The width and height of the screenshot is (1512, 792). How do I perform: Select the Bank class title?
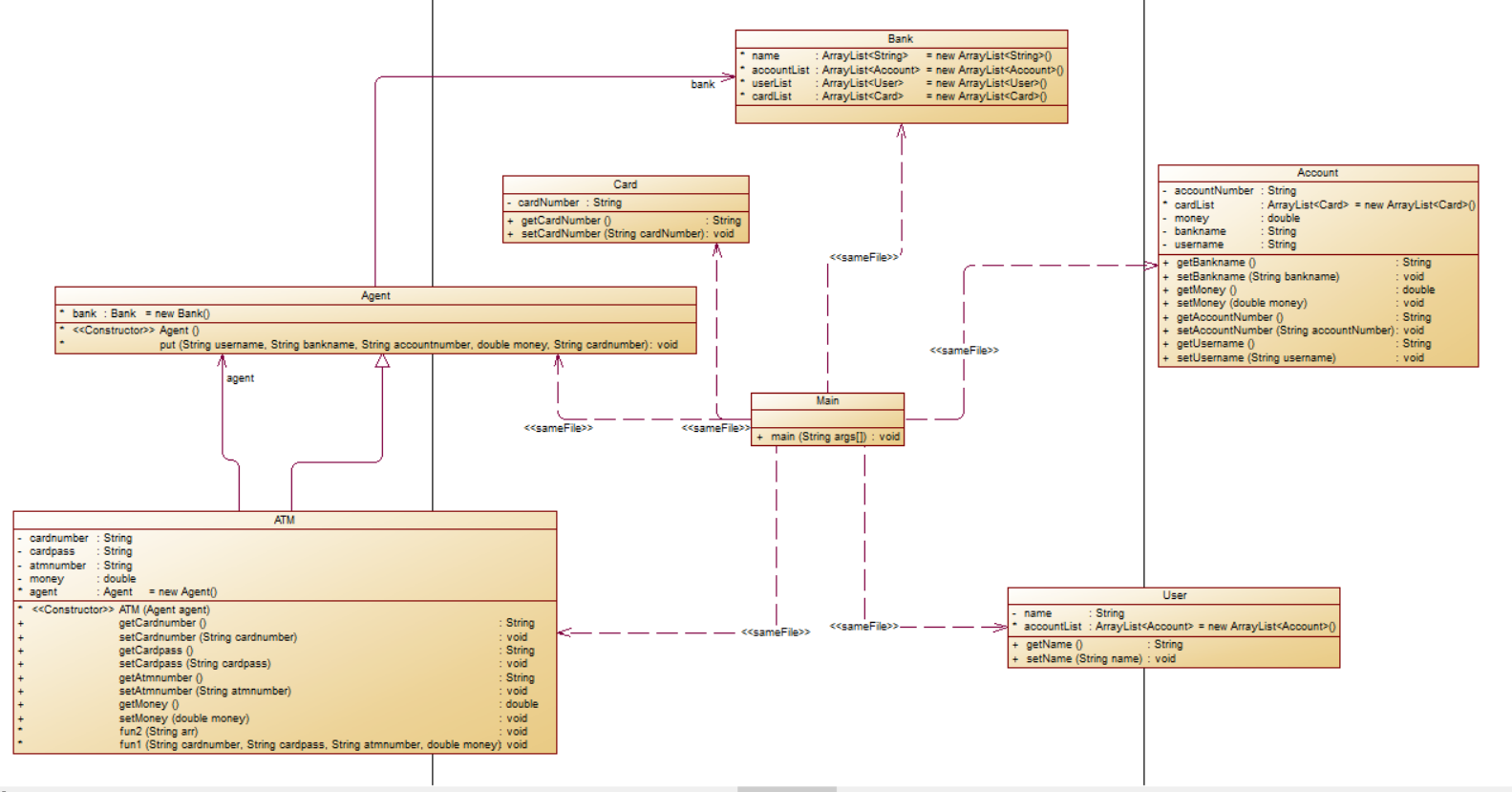point(901,39)
